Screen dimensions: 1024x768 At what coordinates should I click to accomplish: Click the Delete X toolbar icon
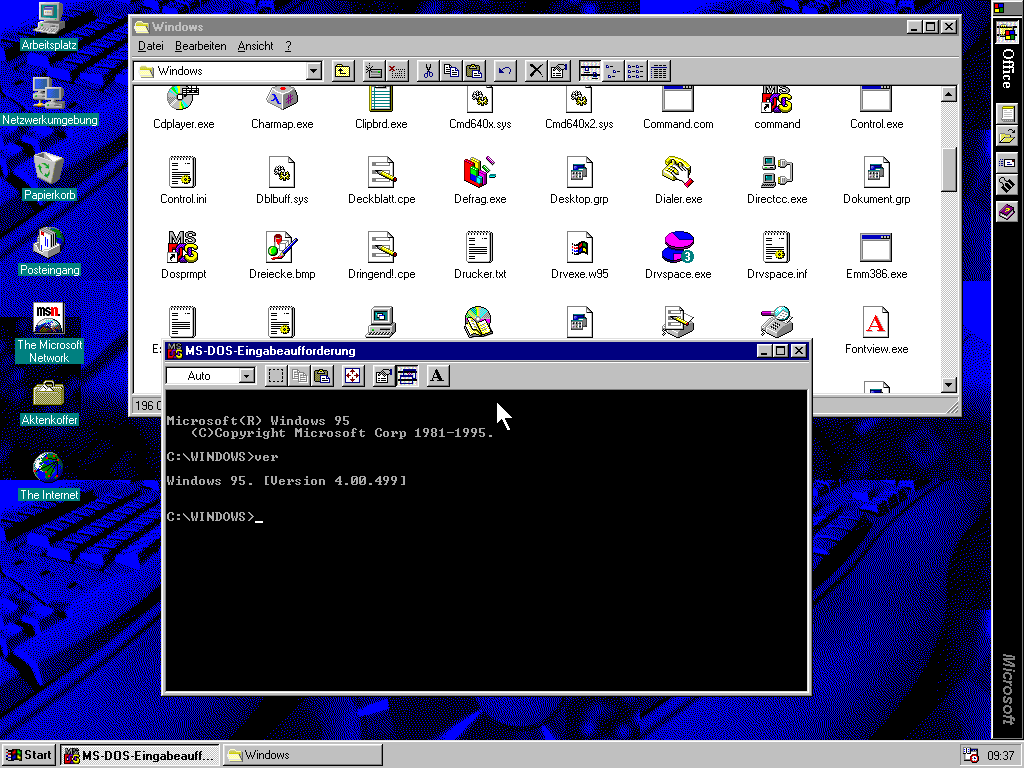click(536, 71)
